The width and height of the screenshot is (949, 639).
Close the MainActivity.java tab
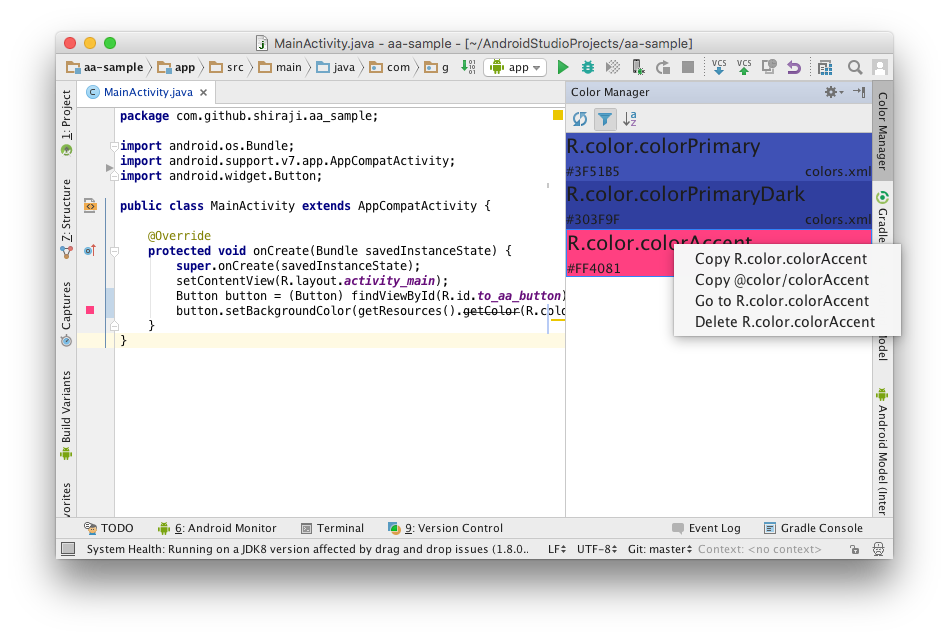(203, 93)
